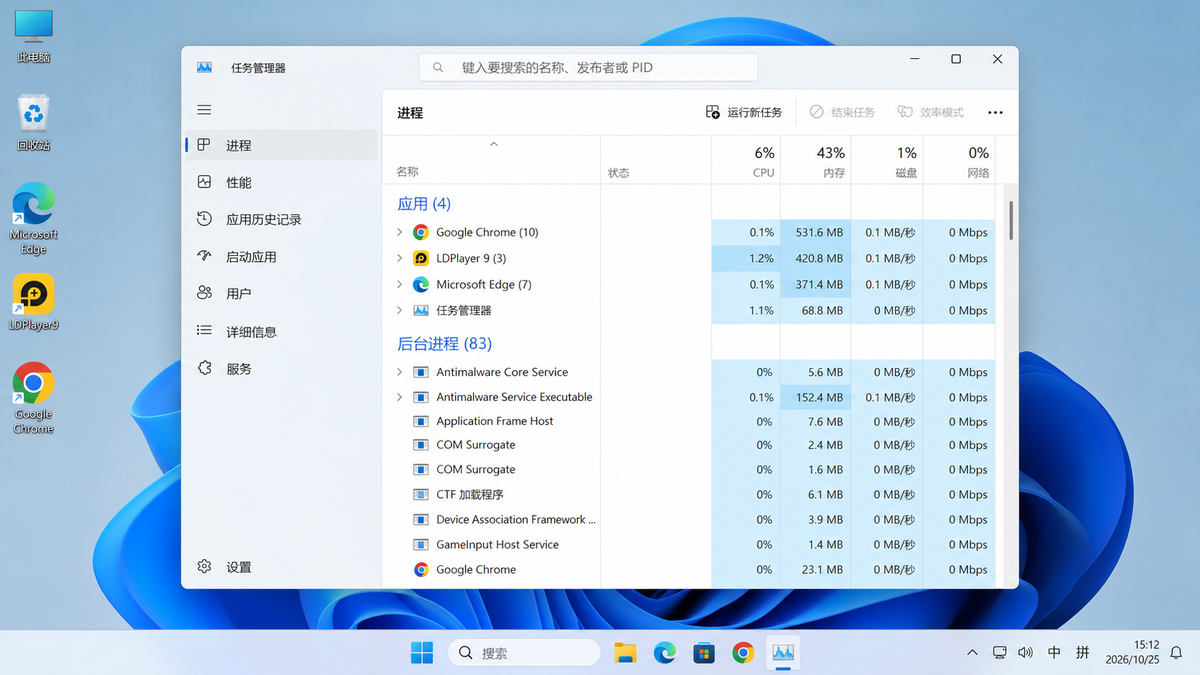The height and width of the screenshot is (675, 1200).
Task: Collapse the column sort arrow above 名称
Action: [x=493, y=145]
